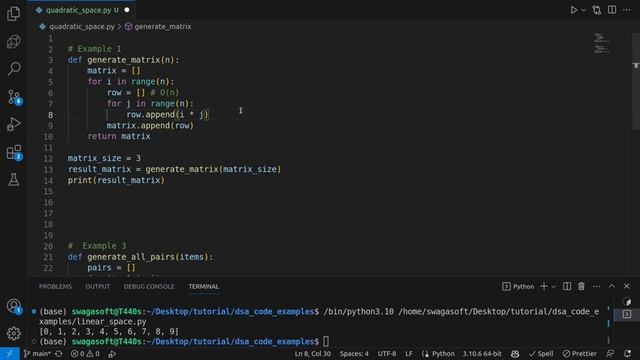
Task: Open changes compare icon in editor toolbar
Action: coord(597,10)
